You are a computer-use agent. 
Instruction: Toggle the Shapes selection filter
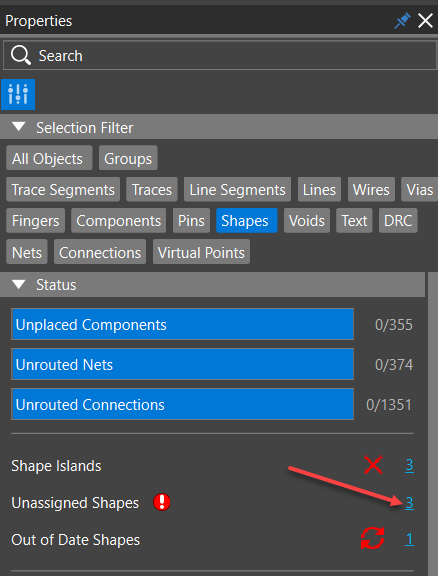click(246, 221)
